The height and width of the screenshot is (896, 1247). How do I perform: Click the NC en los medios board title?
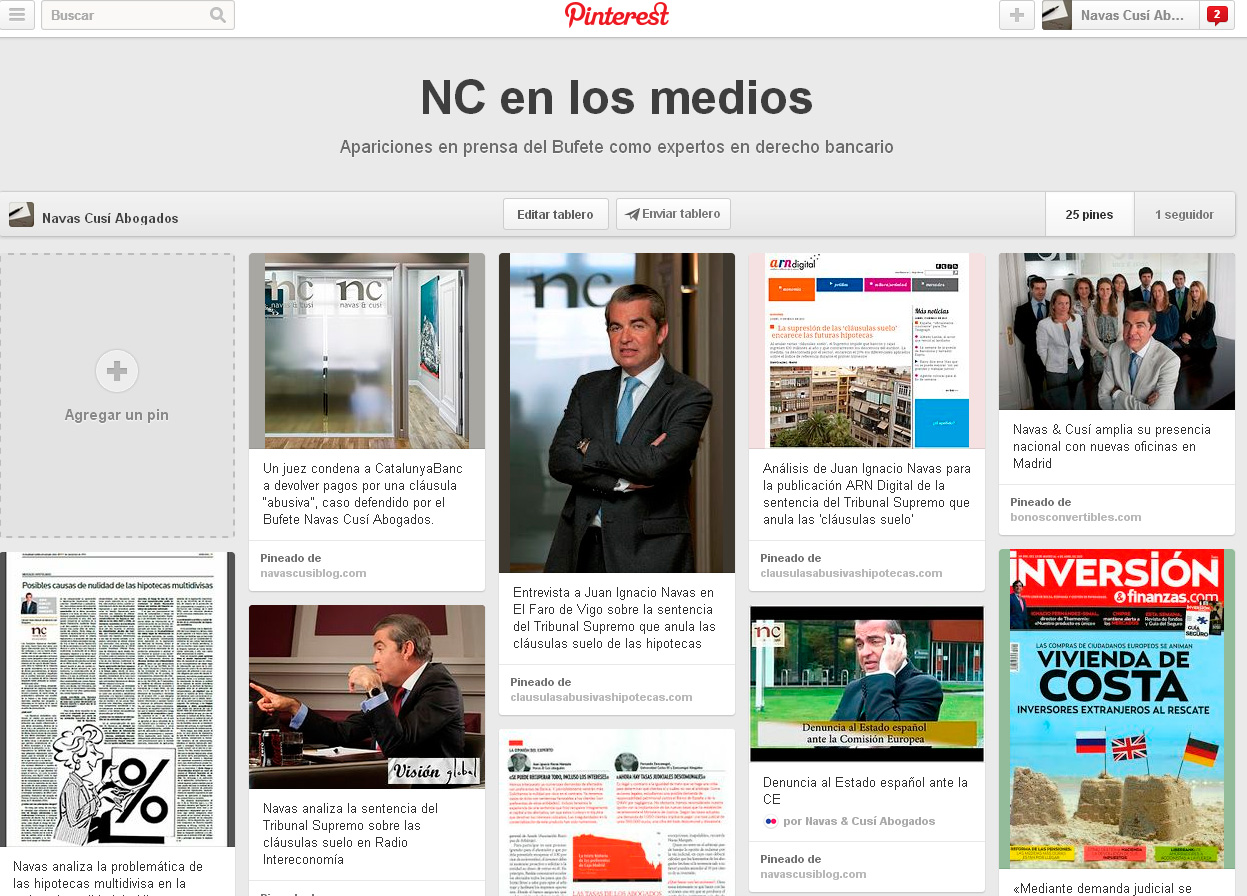pos(617,98)
